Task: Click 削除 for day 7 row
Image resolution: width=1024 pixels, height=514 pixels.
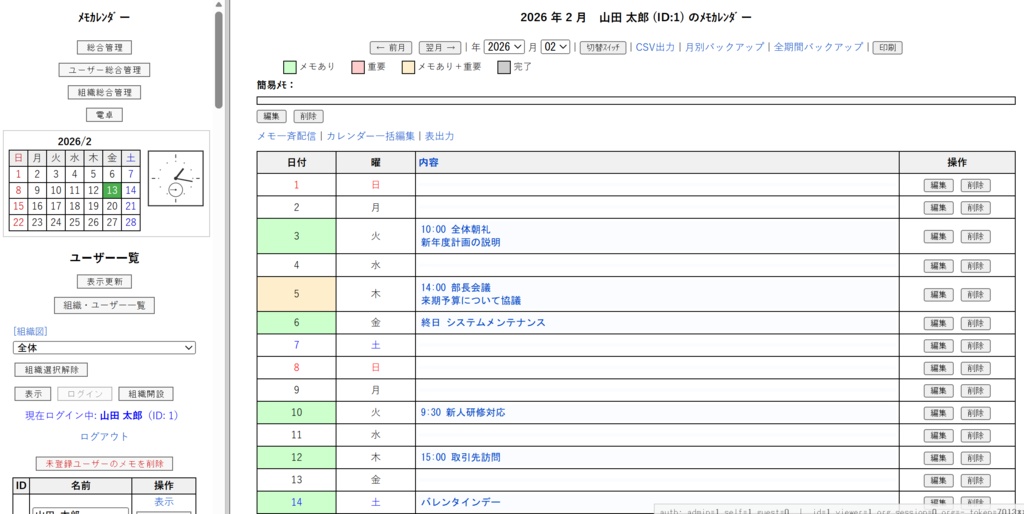Action: (x=976, y=345)
